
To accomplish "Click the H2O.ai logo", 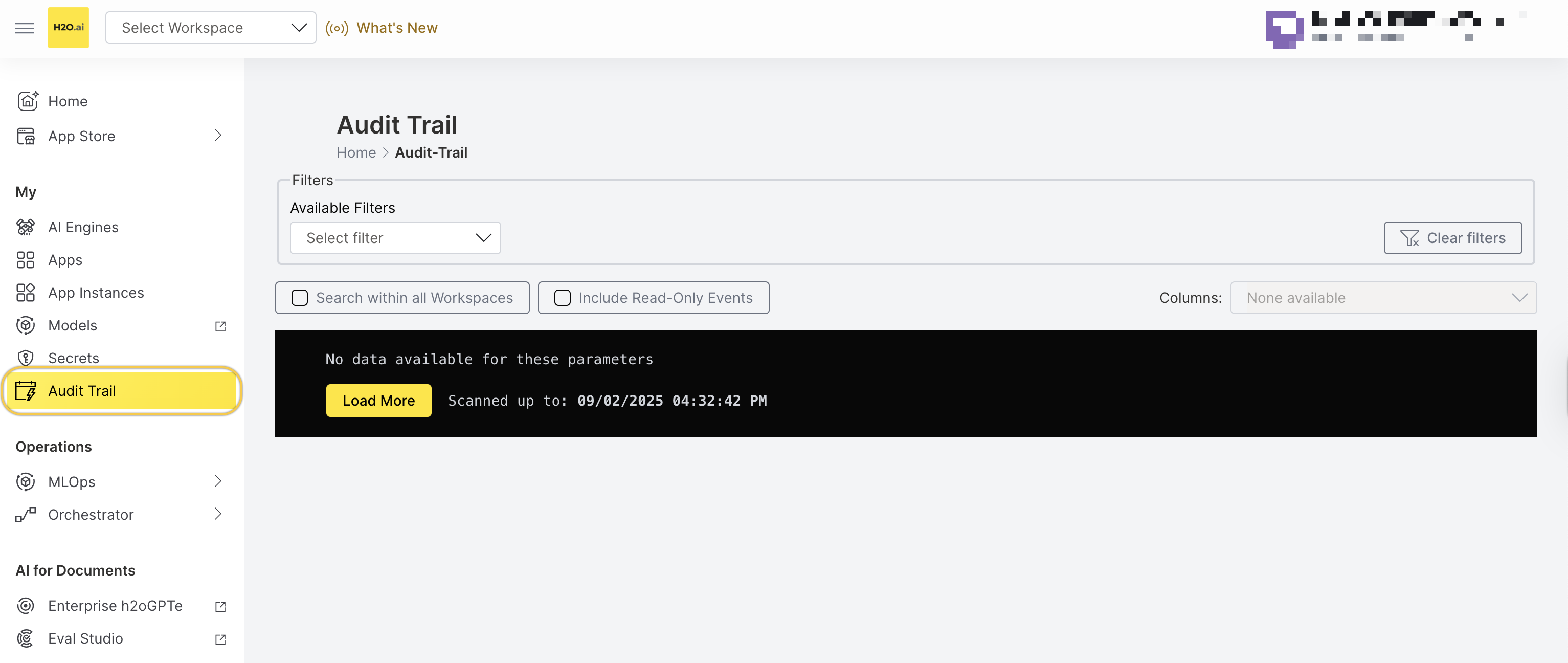I will click(x=68, y=28).
